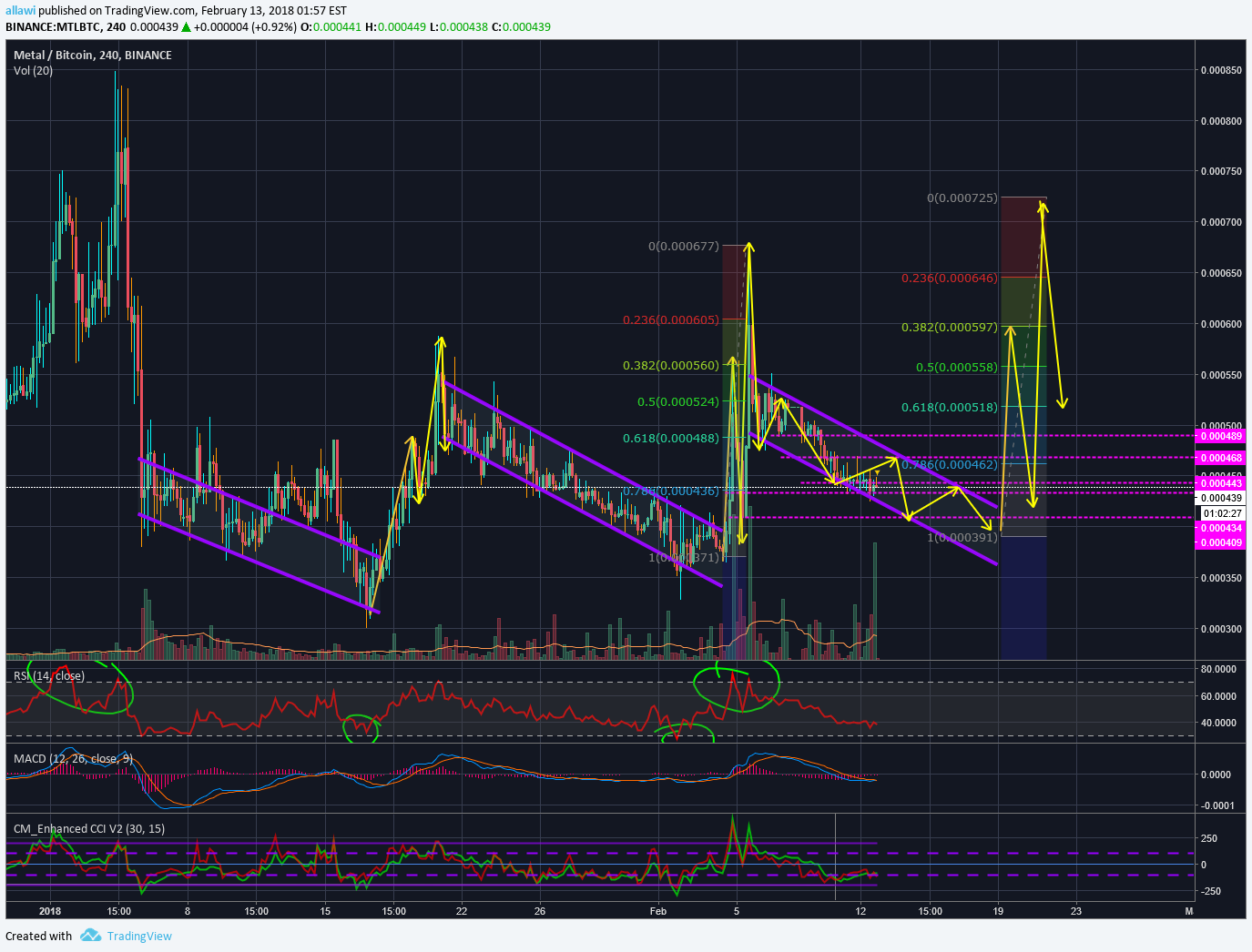Click the Fibonacci label 0.236(0.000646)
This screenshot has width=1252, height=952.
[x=950, y=278]
